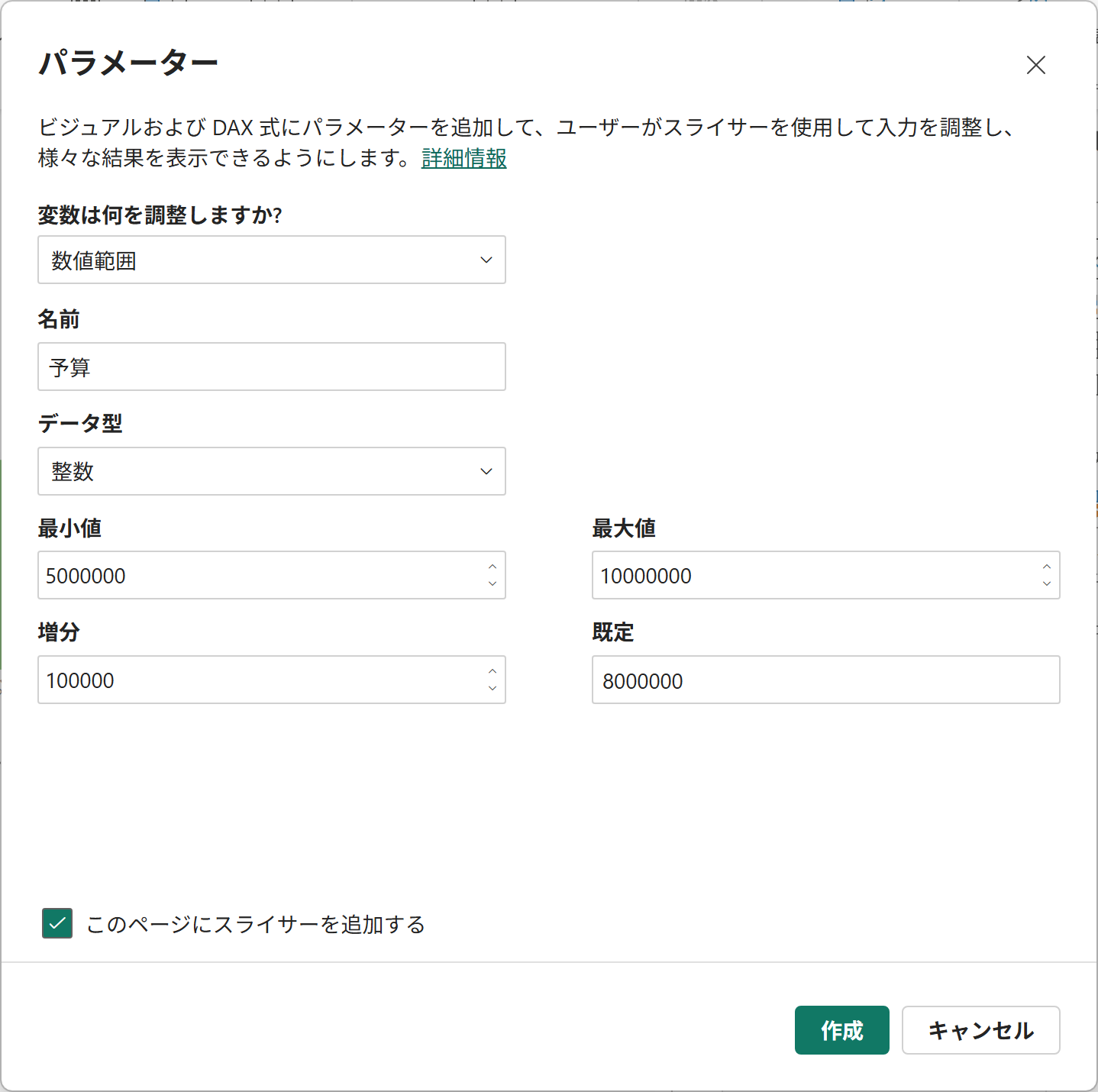The image size is (1098, 1092).
Task: Increase 最大値 with the up arrow
Action: [x=1047, y=567]
